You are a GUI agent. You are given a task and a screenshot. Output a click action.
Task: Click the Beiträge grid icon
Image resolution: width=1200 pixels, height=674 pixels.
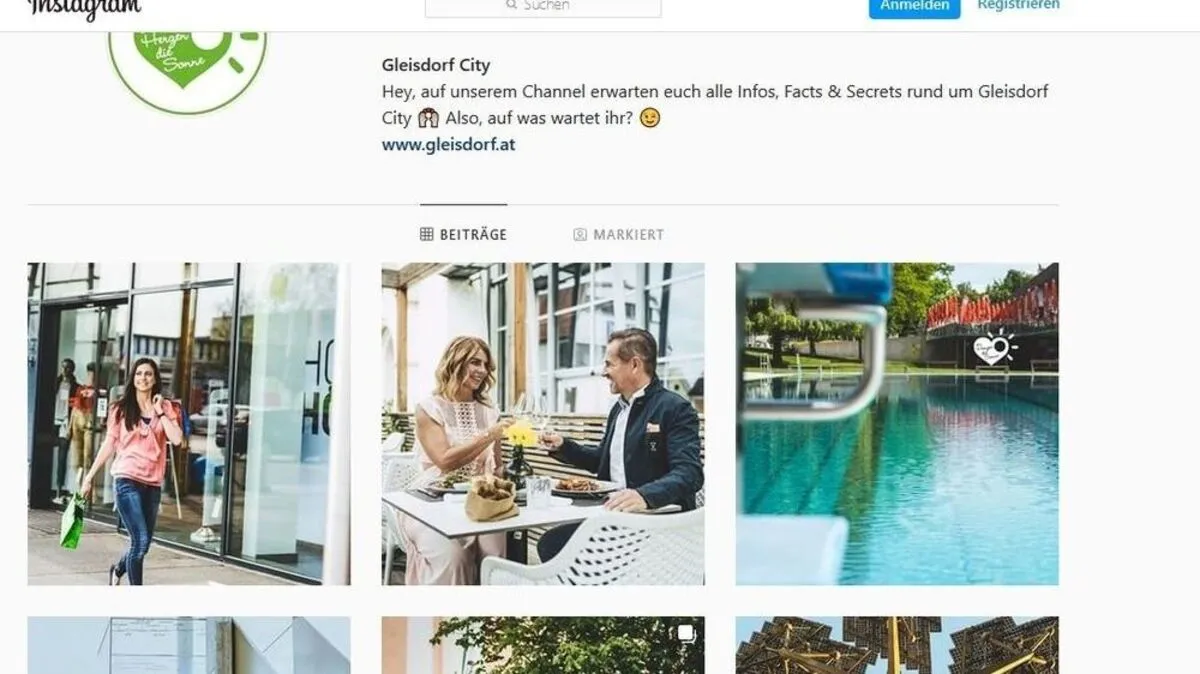tap(426, 235)
